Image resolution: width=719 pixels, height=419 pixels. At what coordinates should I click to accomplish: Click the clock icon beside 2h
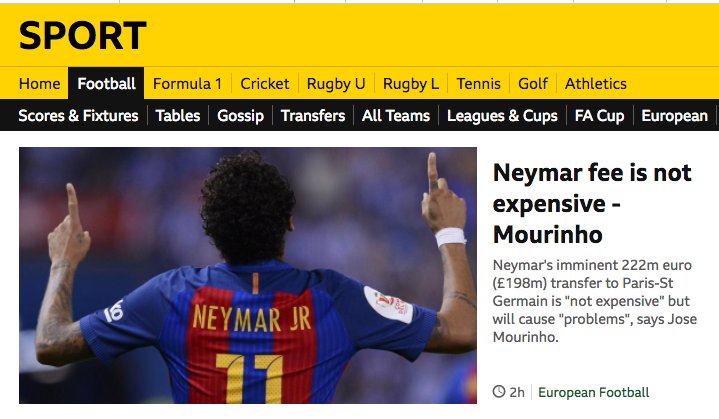coord(498,391)
